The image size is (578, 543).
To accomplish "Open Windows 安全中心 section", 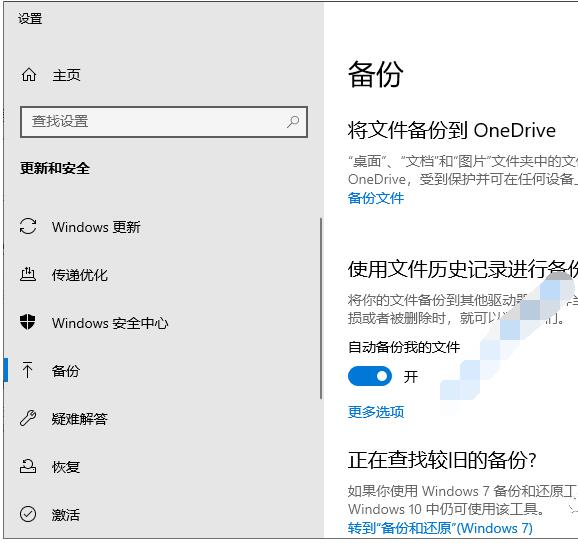I will (x=110, y=323).
